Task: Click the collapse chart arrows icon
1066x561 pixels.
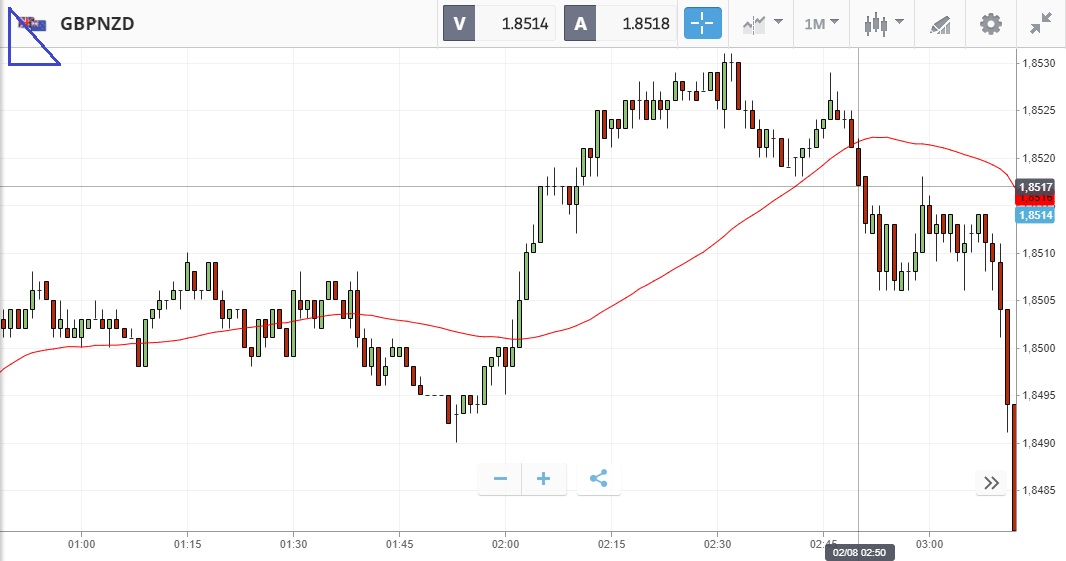Action: coord(1040,23)
